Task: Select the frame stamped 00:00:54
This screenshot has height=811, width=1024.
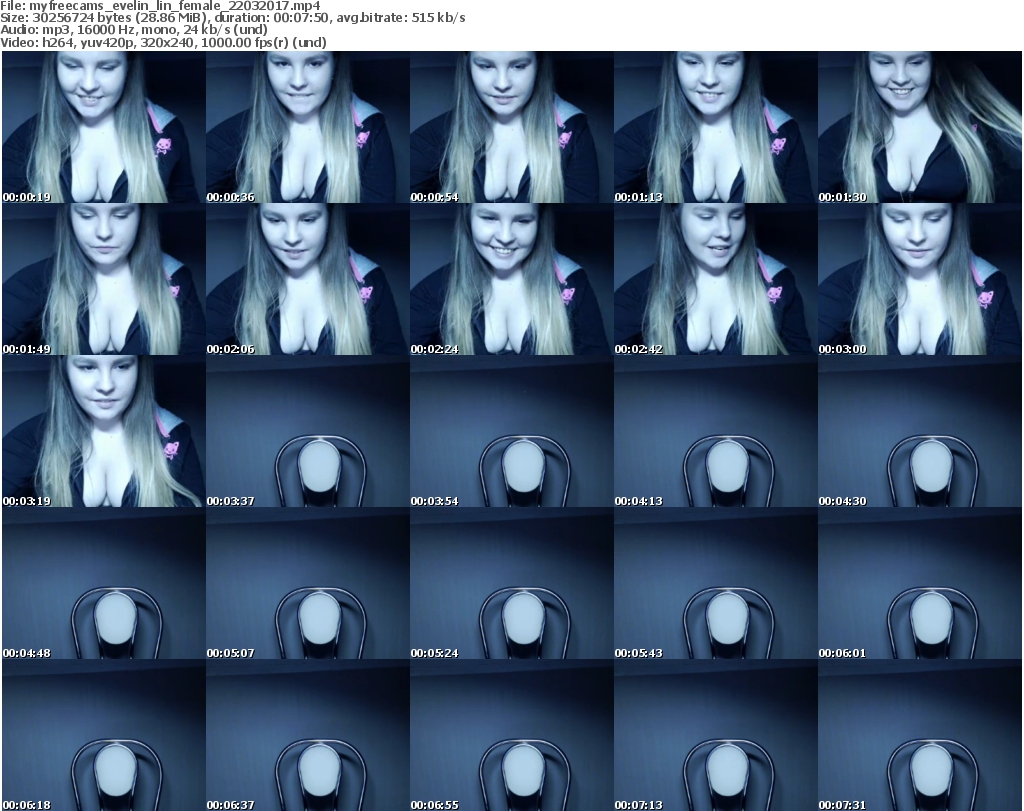Action: click(x=511, y=127)
